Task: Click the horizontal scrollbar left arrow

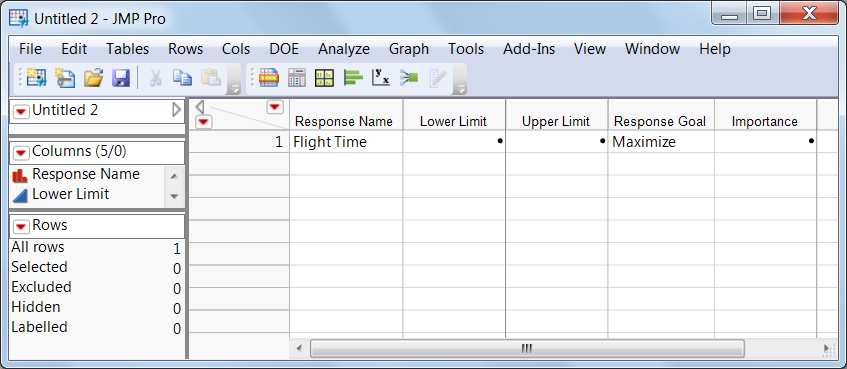Action: click(300, 348)
